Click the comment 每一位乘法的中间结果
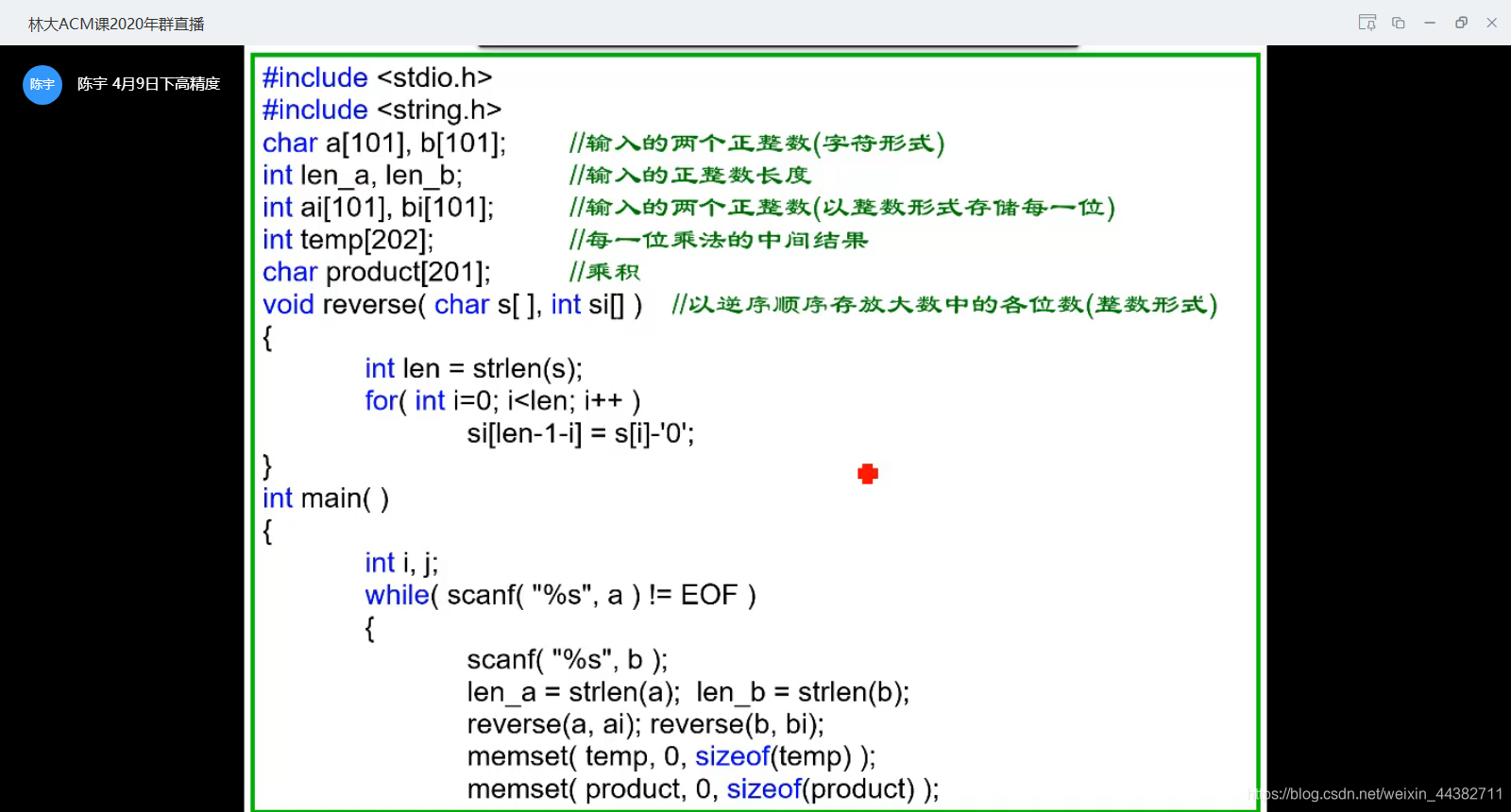This screenshot has height=812, width=1511. click(719, 240)
